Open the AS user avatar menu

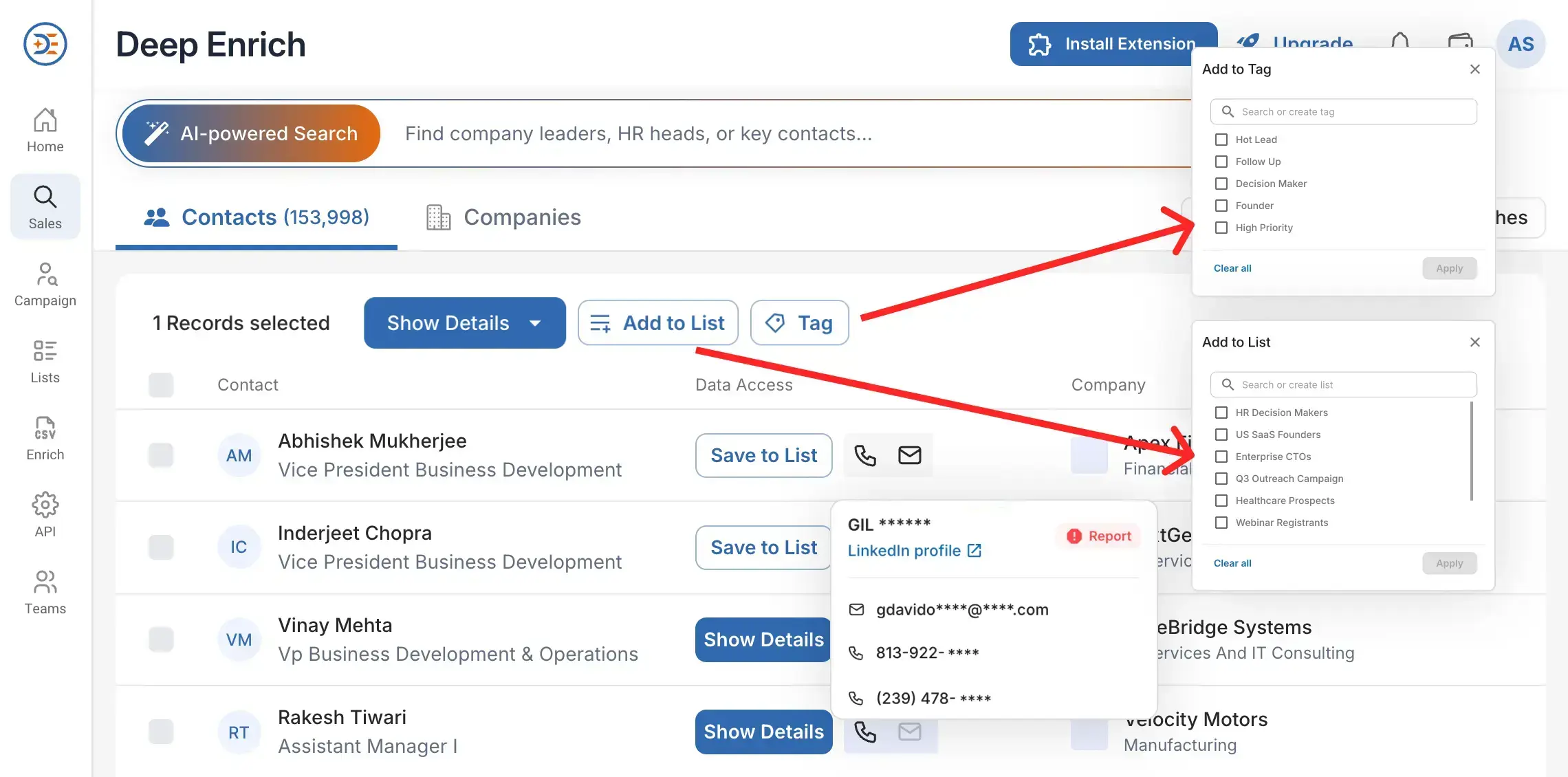1521,44
